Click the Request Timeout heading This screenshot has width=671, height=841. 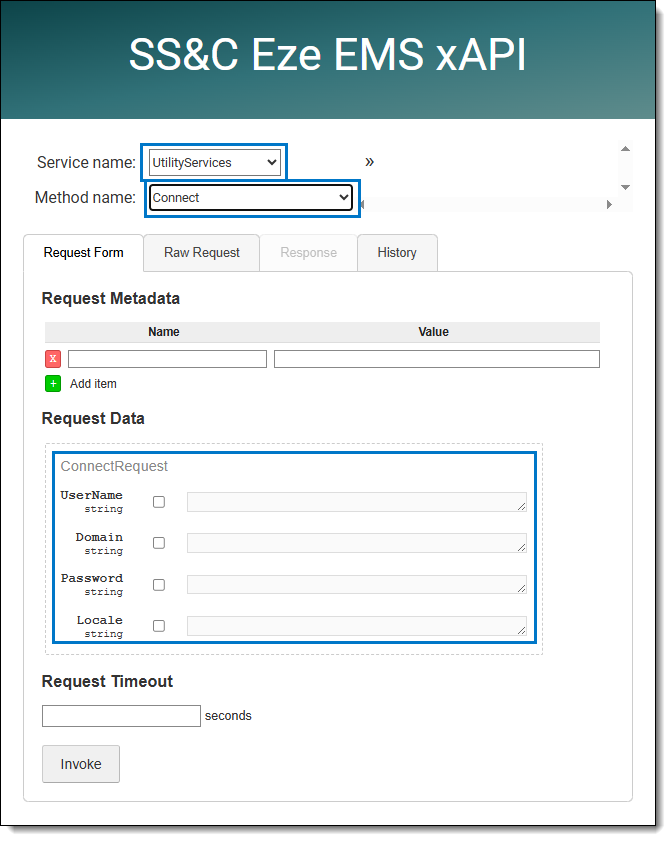coord(107,682)
